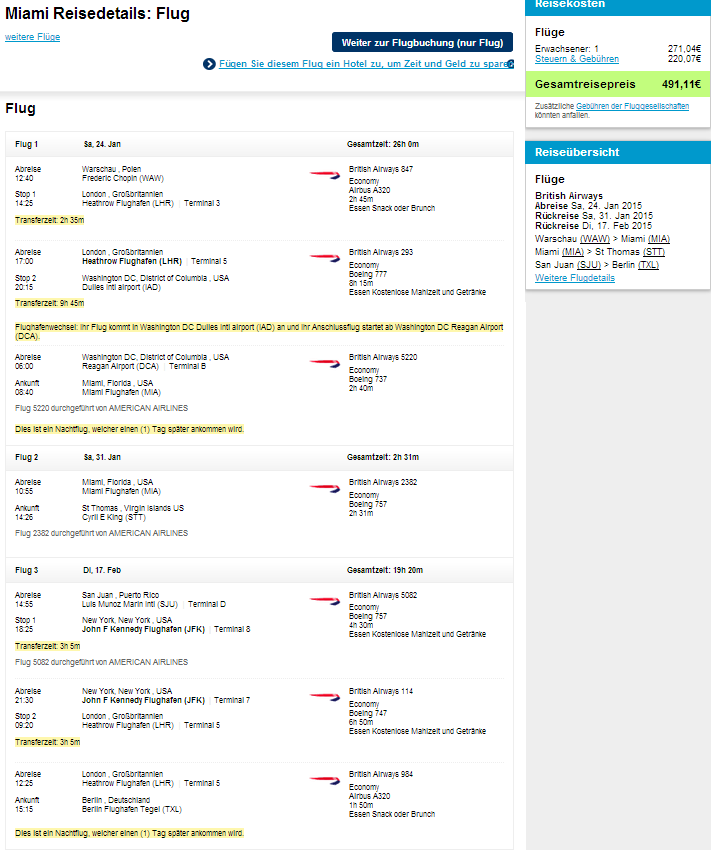Select 'Berlin Flughafen Tegel (TXL)' text

click(x=132, y=809)
